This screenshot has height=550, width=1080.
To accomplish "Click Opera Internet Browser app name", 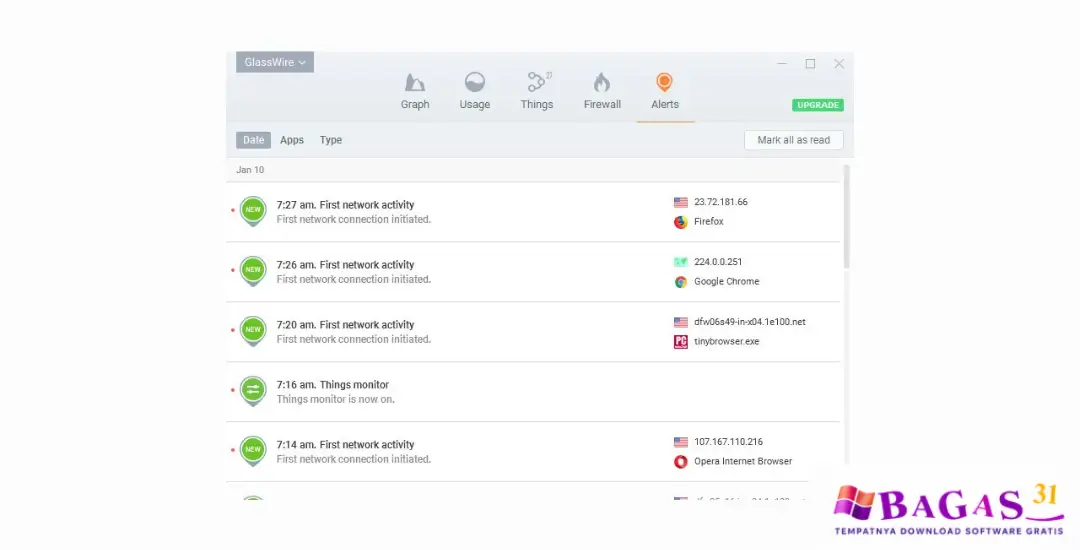I will (742, 461).
